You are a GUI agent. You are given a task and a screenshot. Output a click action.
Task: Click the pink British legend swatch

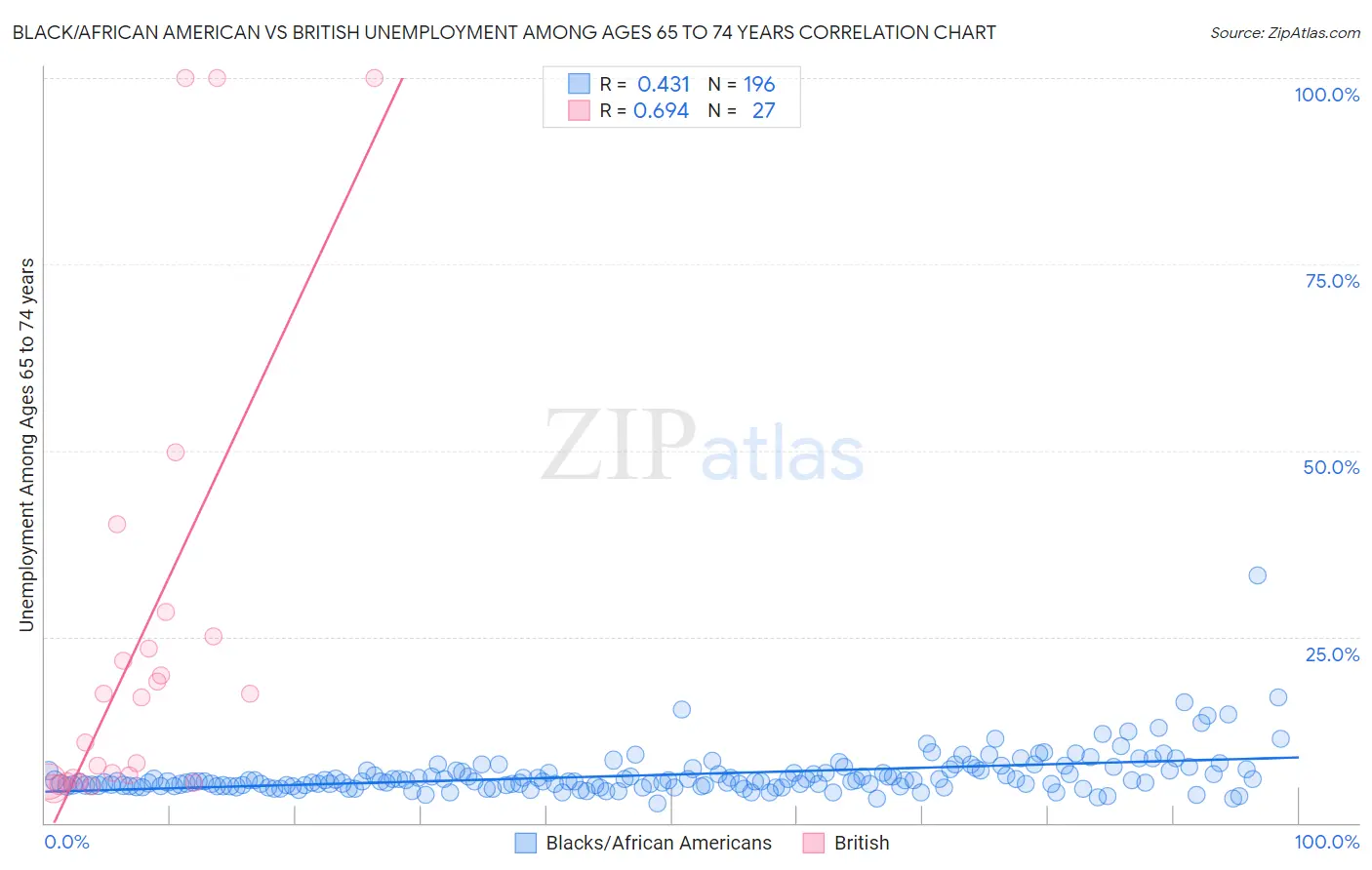pos(814,843)
